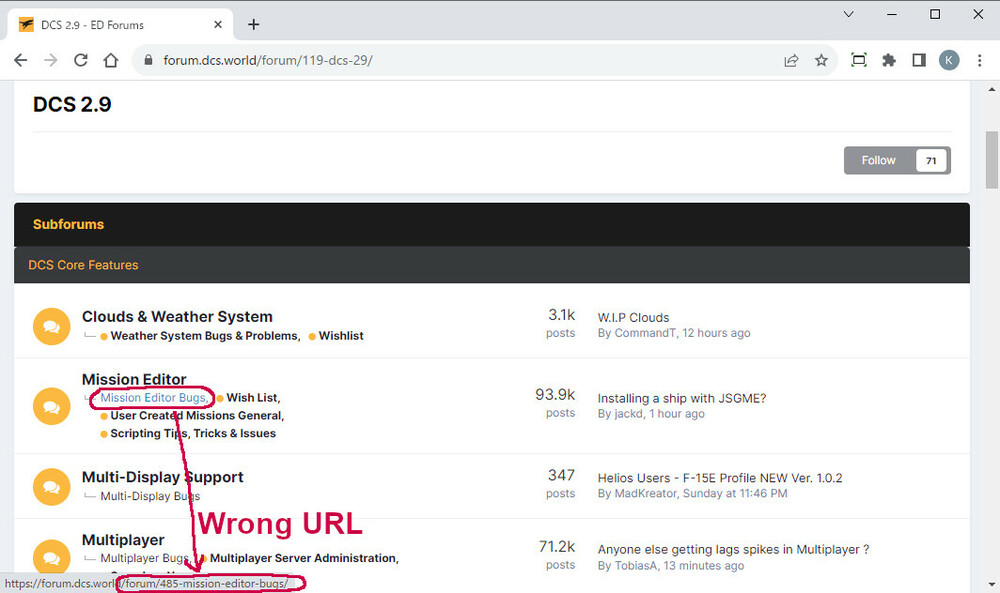This screenshot has height=593, width=1000.
Task: Click the DCS Core Features category header
Action: tap(83, 265)
